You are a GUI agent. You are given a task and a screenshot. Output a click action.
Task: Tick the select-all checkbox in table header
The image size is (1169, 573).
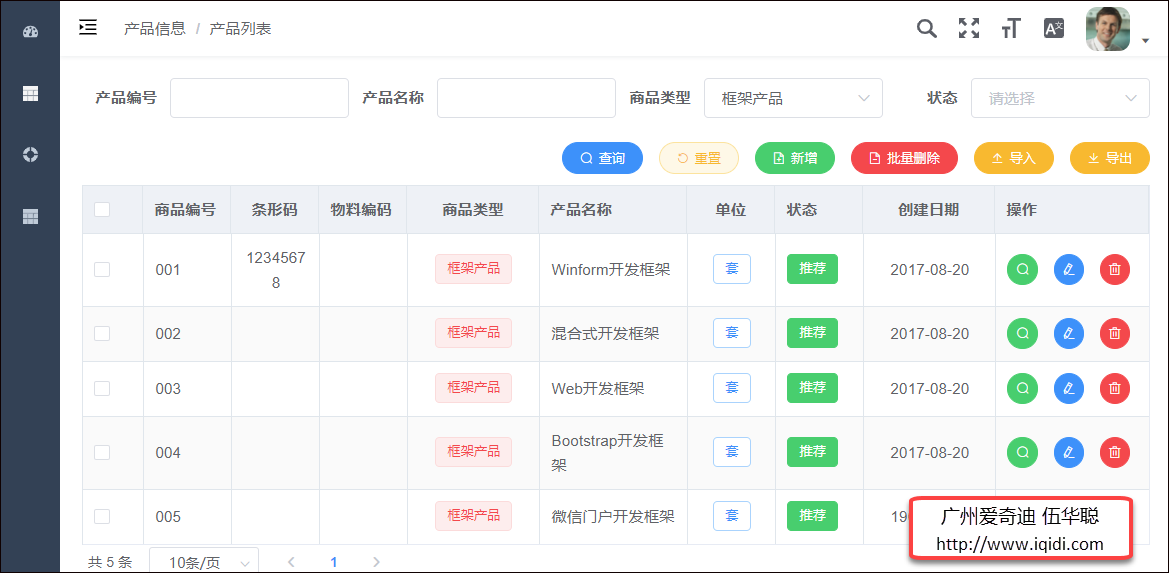[102, 209]
